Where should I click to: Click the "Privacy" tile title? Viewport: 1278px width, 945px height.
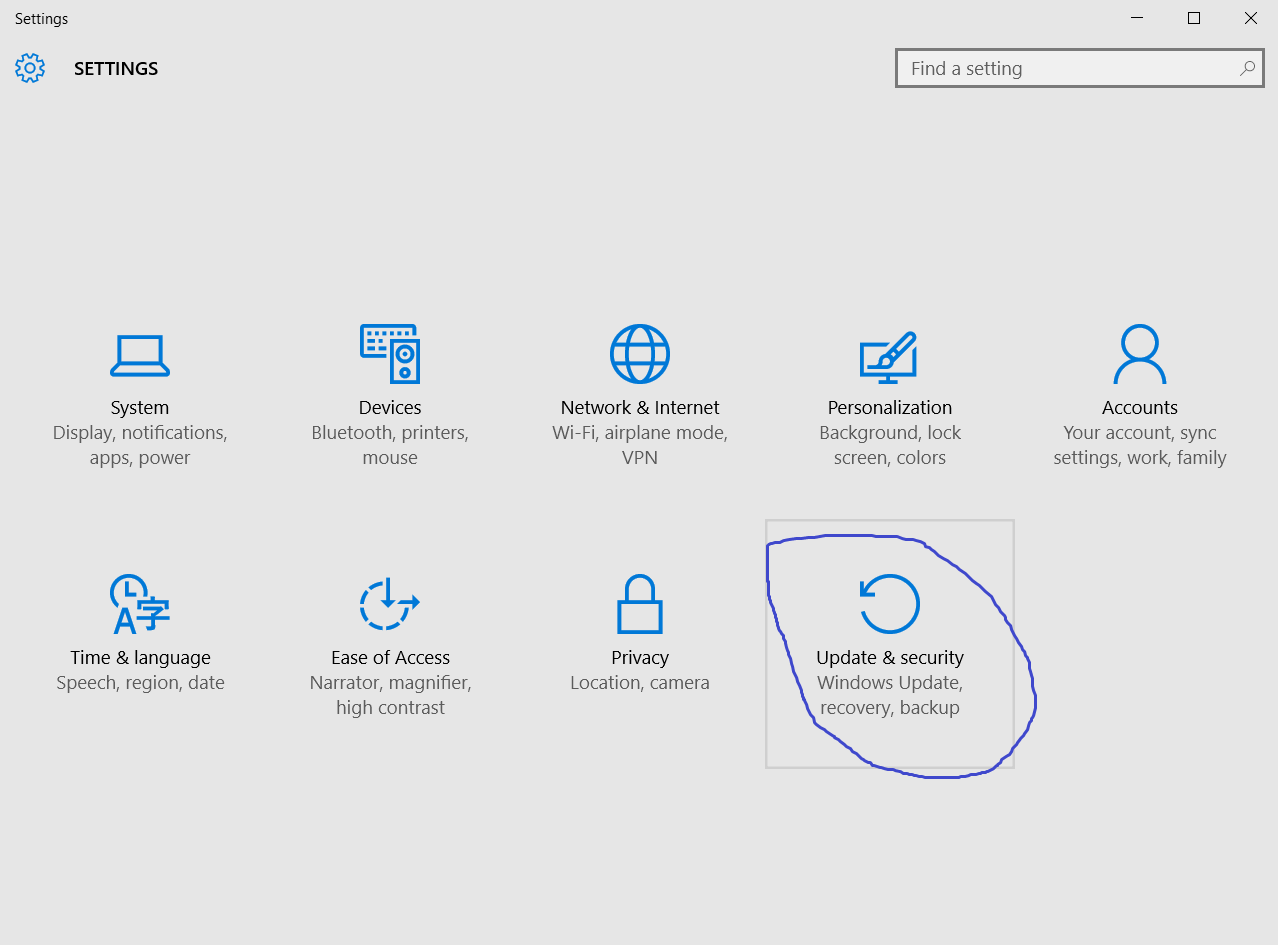point(640,657)
